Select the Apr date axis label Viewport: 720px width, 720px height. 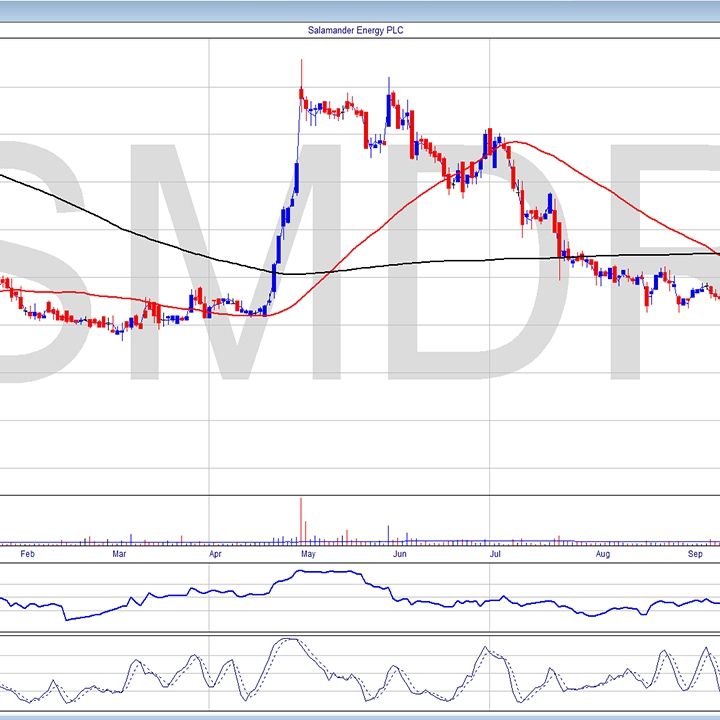pos(215,553)
